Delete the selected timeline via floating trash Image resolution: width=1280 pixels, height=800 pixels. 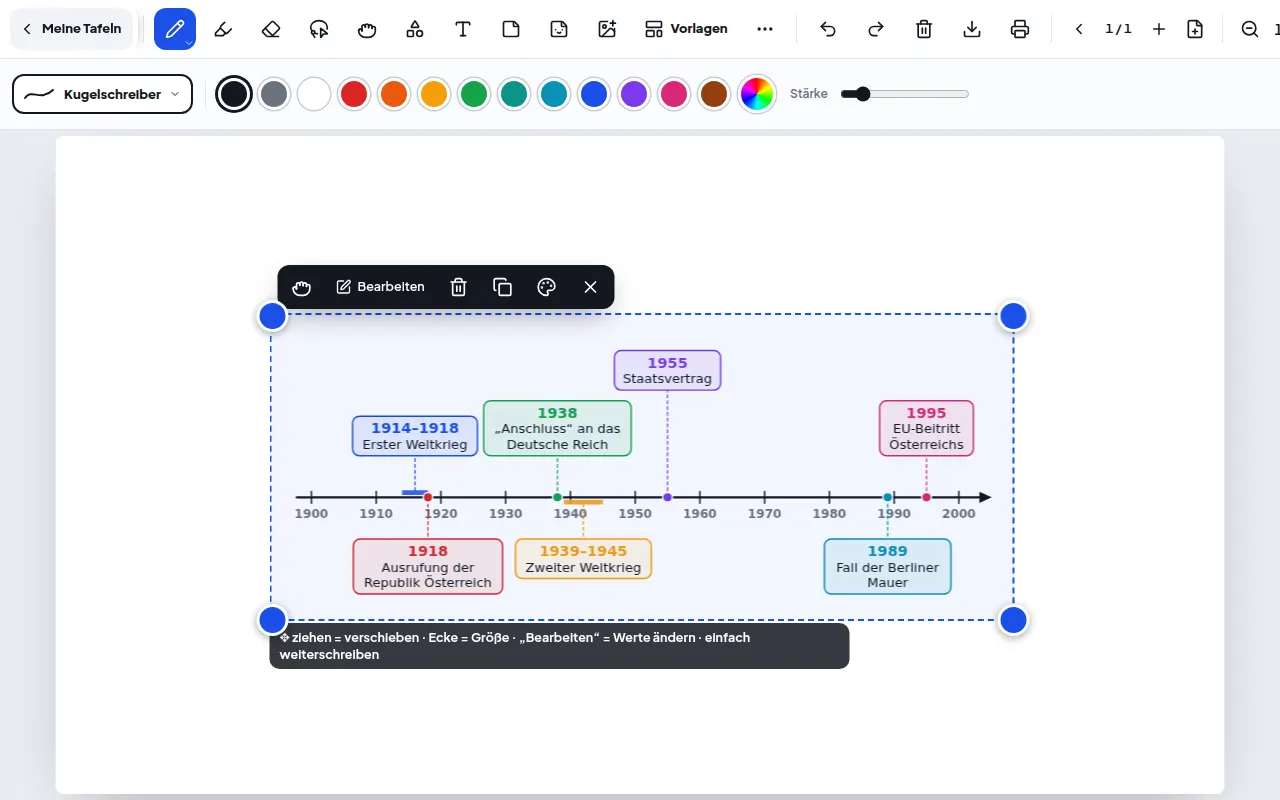(458, 287)
